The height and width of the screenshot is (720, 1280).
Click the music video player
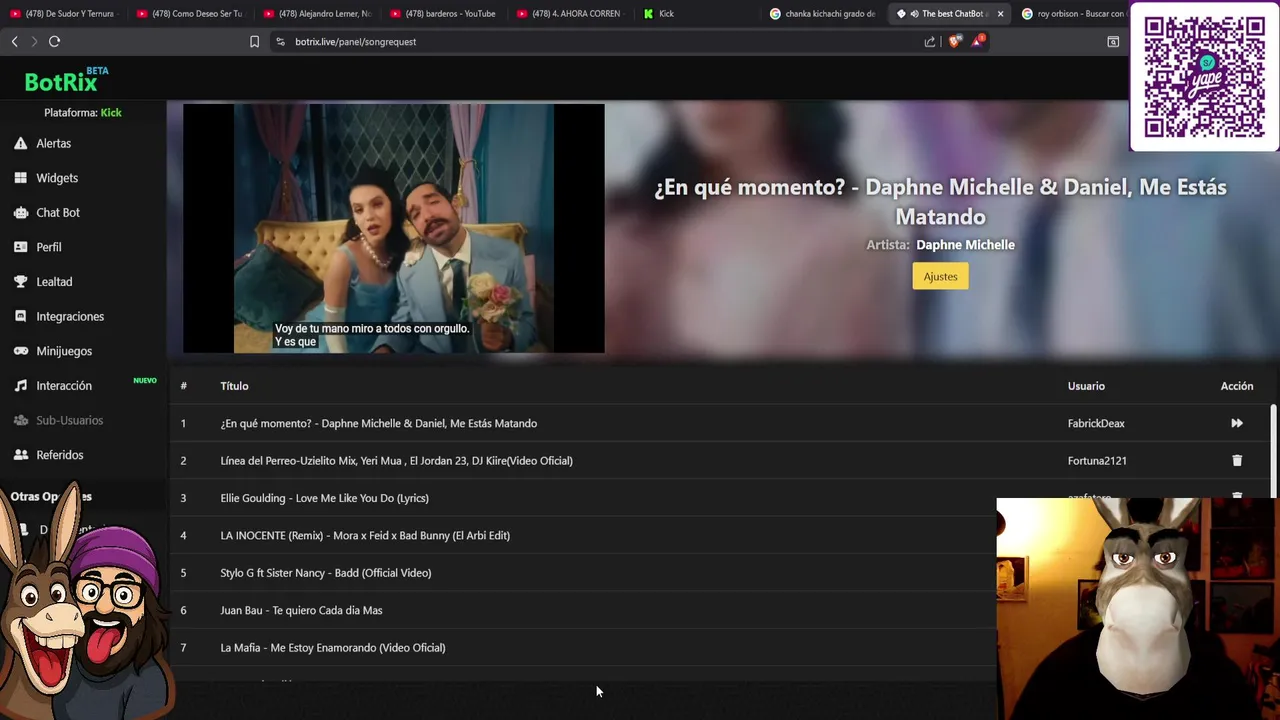coord(393,228)
